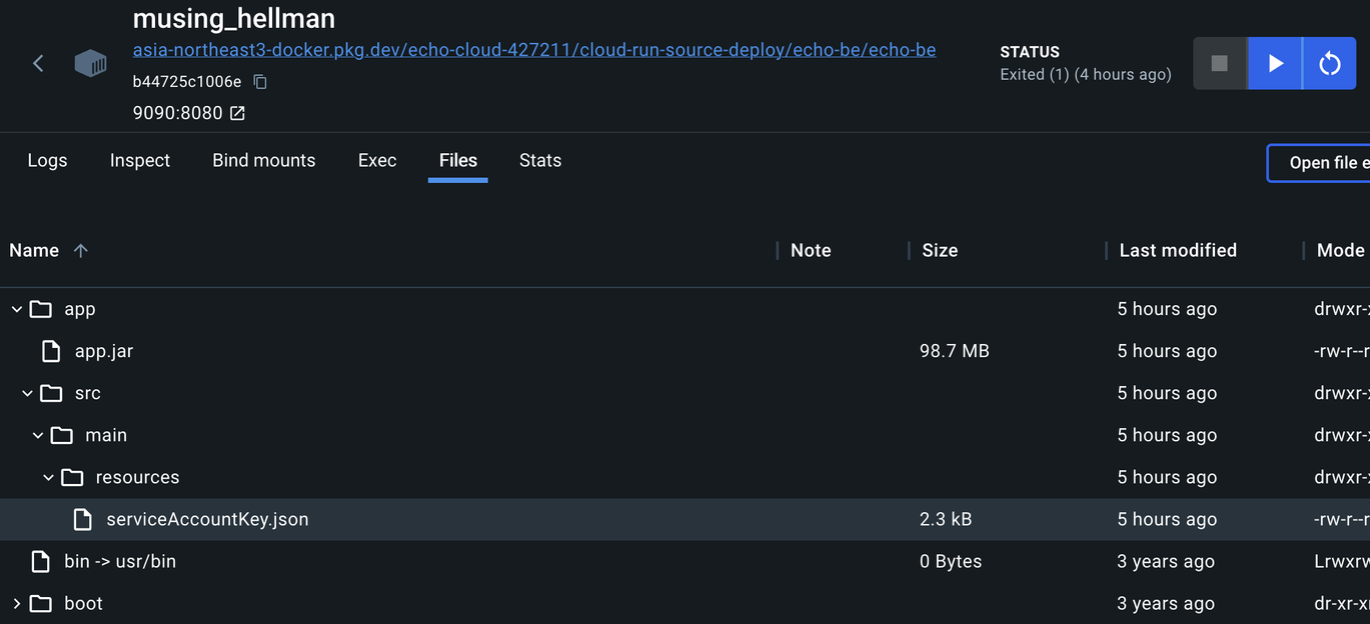The width and height of the screenshot is (1370, 624).
Task: Select the app.jar file
Action: tap(104, 351)
